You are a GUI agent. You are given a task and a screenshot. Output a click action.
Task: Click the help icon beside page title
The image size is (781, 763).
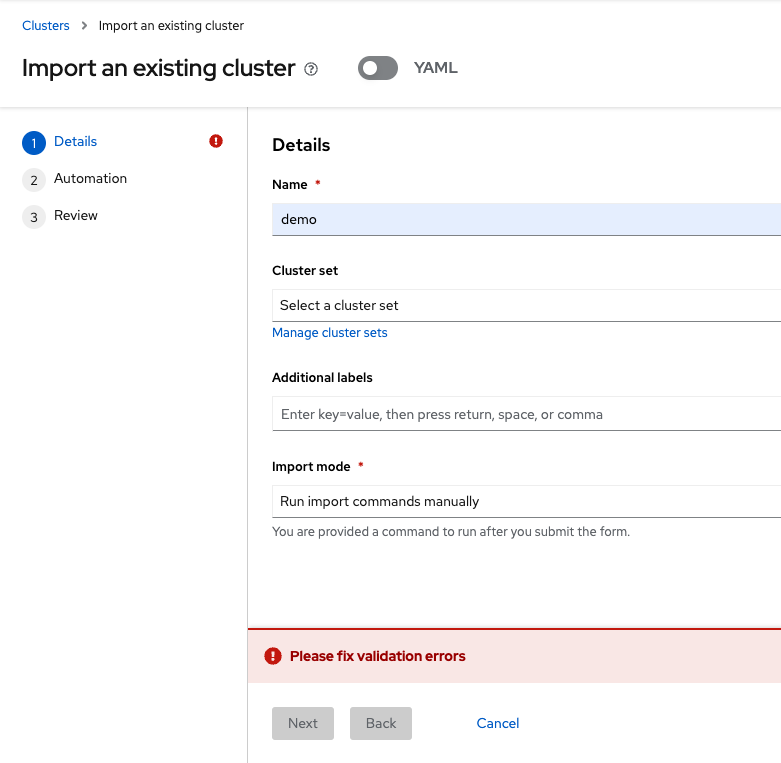pyautogui.click(x=311, y=69)
